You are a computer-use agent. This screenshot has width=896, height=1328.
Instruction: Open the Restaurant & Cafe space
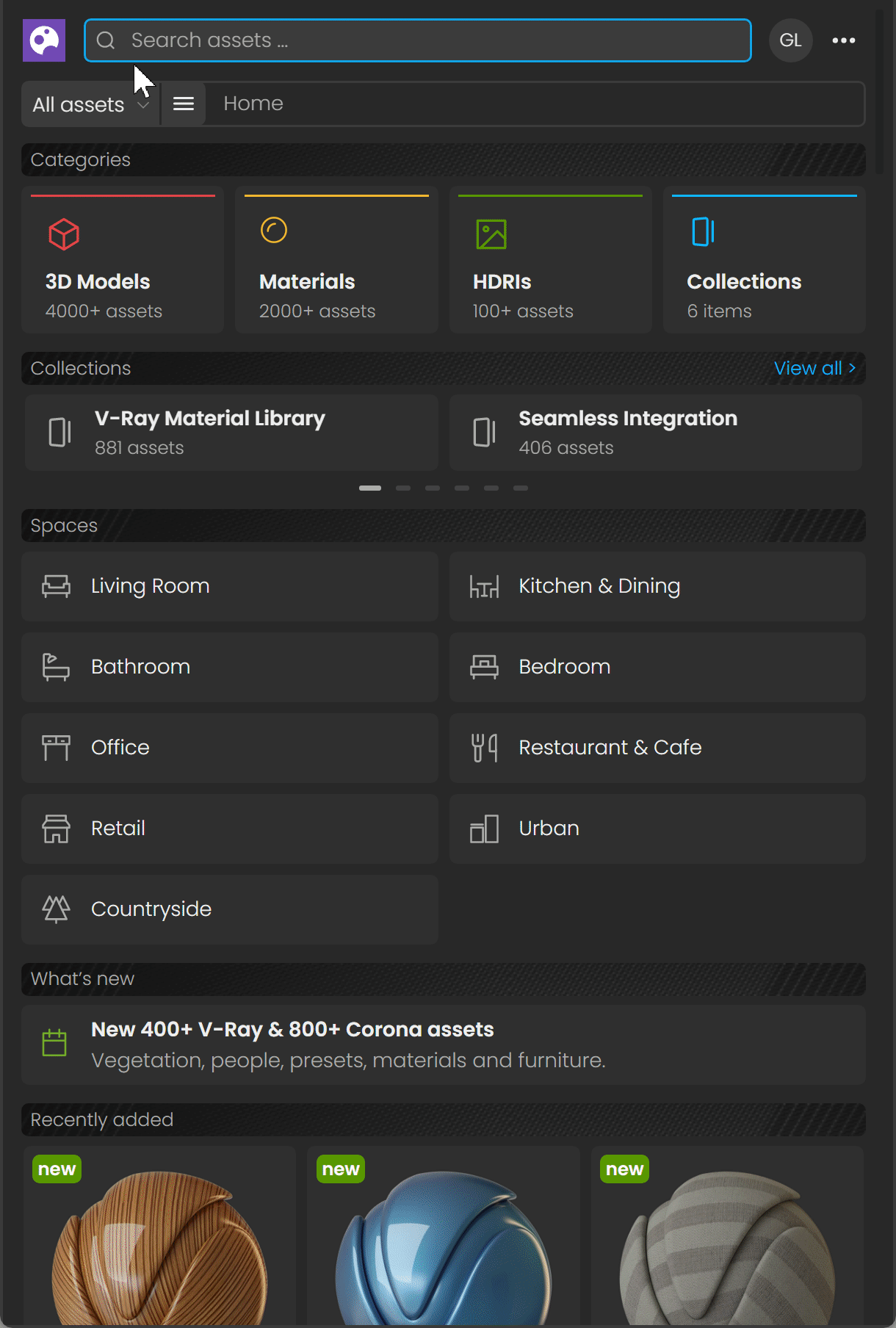657,748
